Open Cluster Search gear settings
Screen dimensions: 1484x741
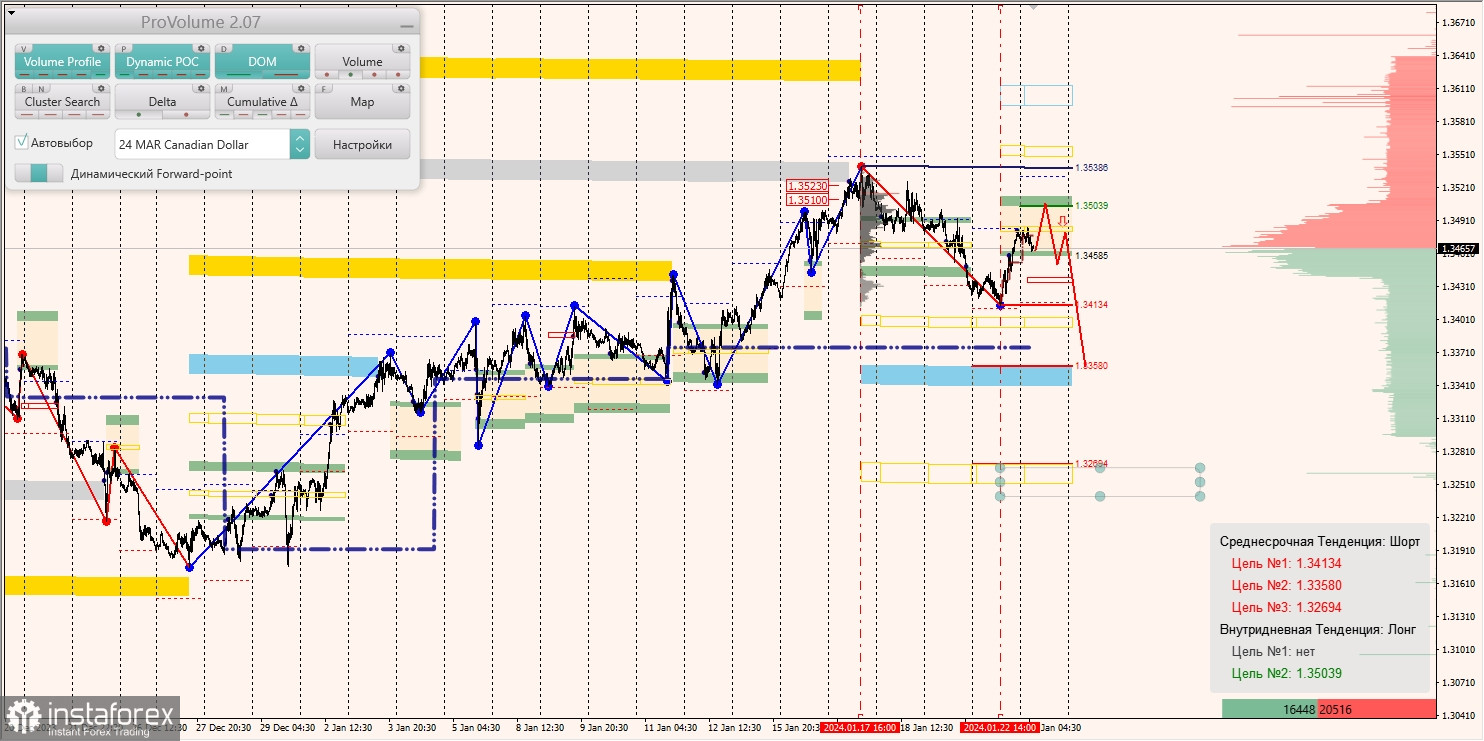click(x=101, y=88)
